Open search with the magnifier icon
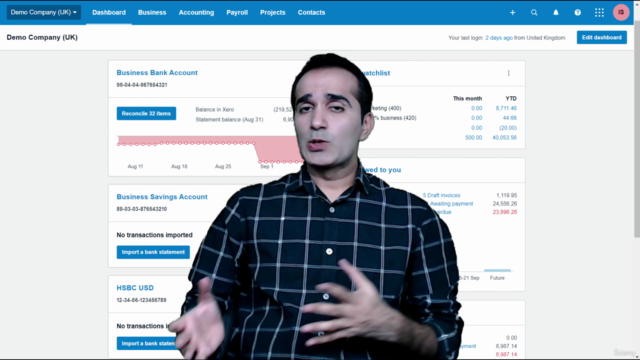Viewport: 640px width, 360px height. 534,13
